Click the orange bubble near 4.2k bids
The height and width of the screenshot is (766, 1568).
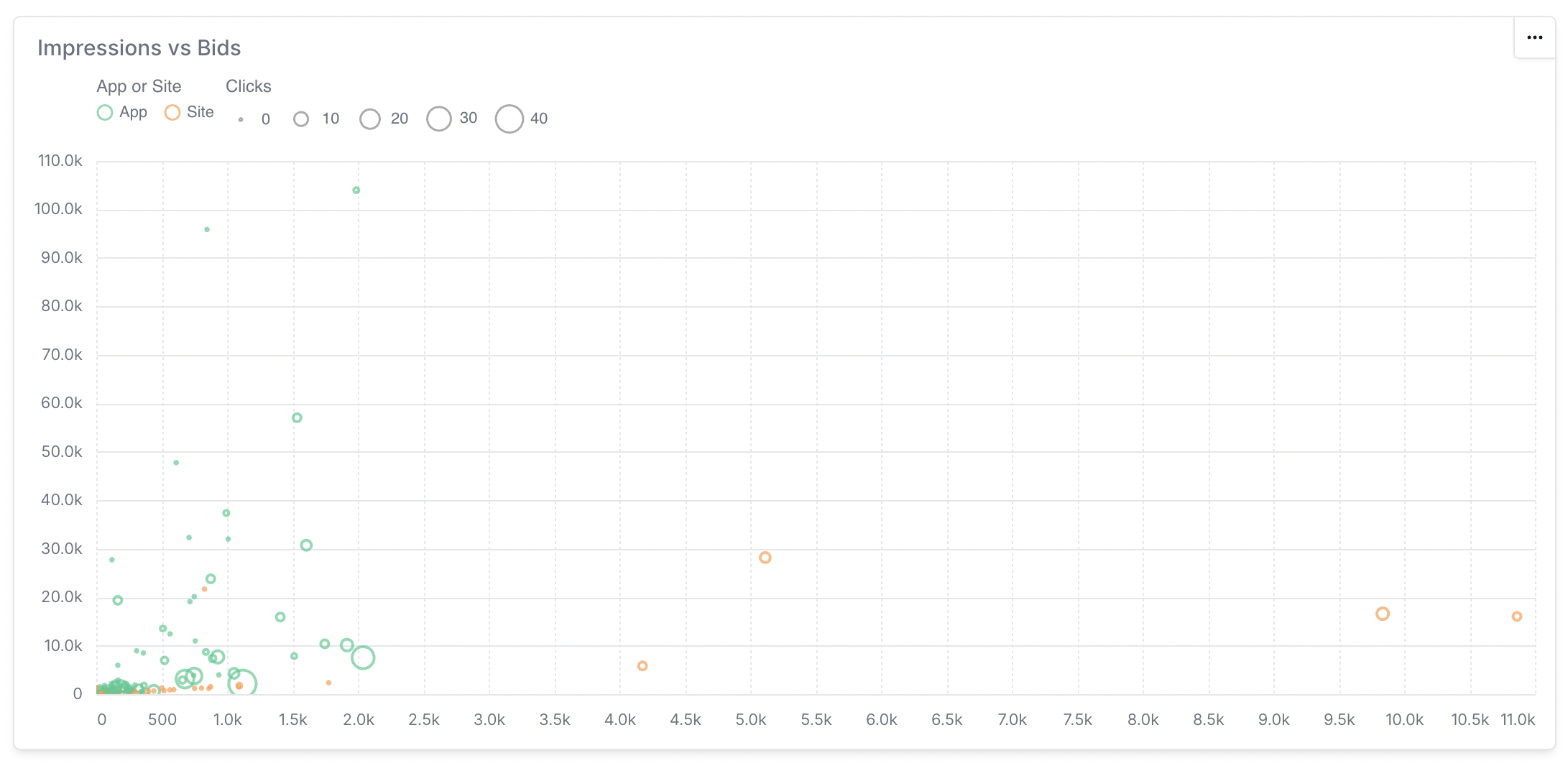(x=643, y=666)
